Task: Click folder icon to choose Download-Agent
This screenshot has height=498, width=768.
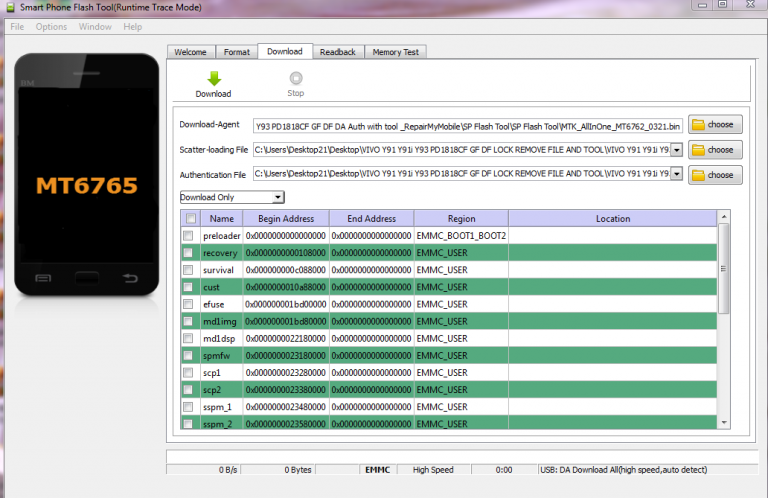Action: click(x=698, y=125)
